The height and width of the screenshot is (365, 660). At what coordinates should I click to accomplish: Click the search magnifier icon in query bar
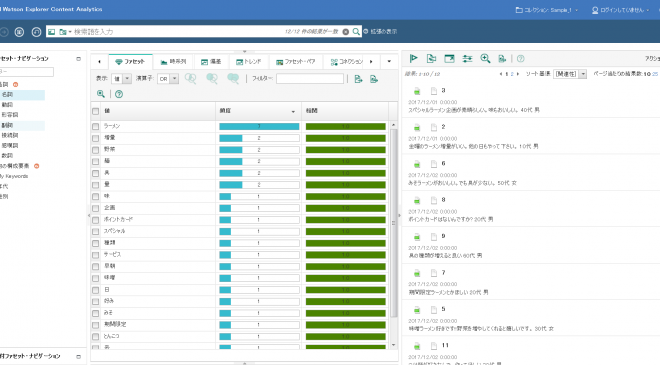click(356, 32)
